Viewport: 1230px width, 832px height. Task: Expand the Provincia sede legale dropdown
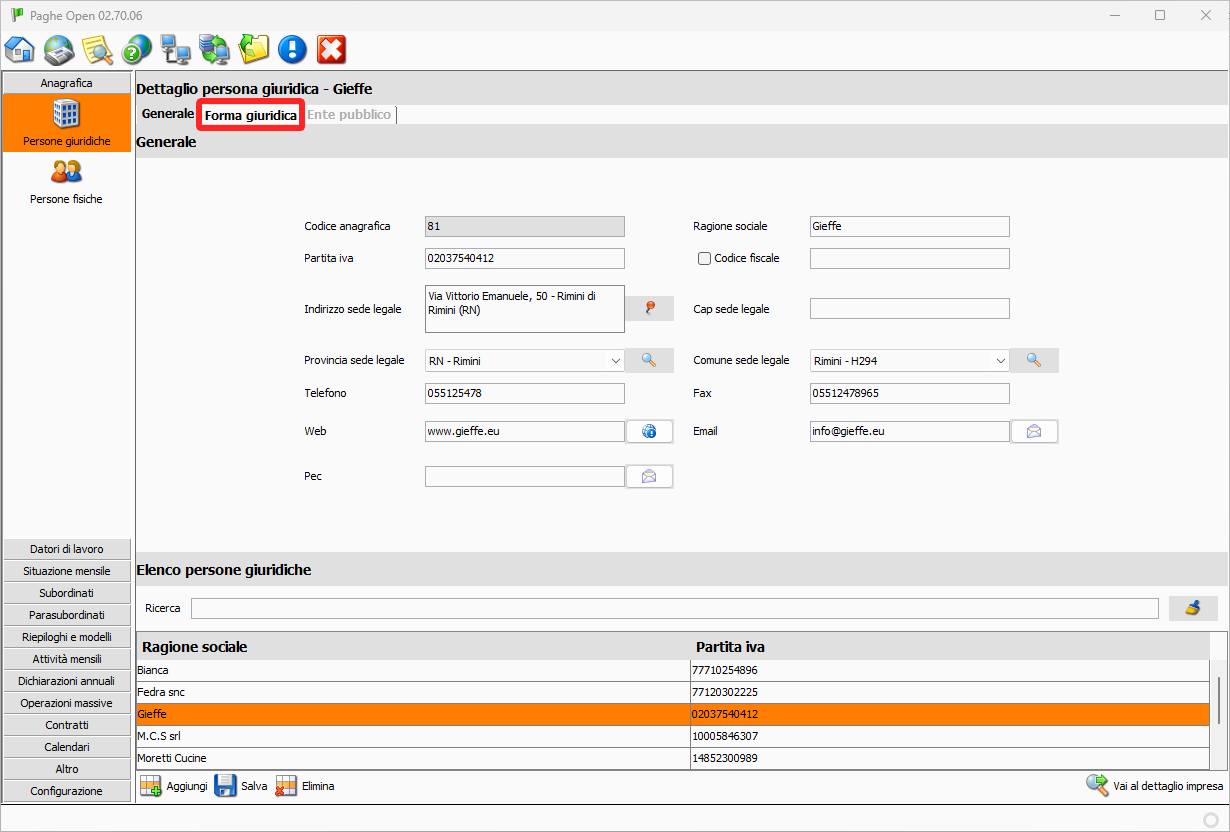615,361
